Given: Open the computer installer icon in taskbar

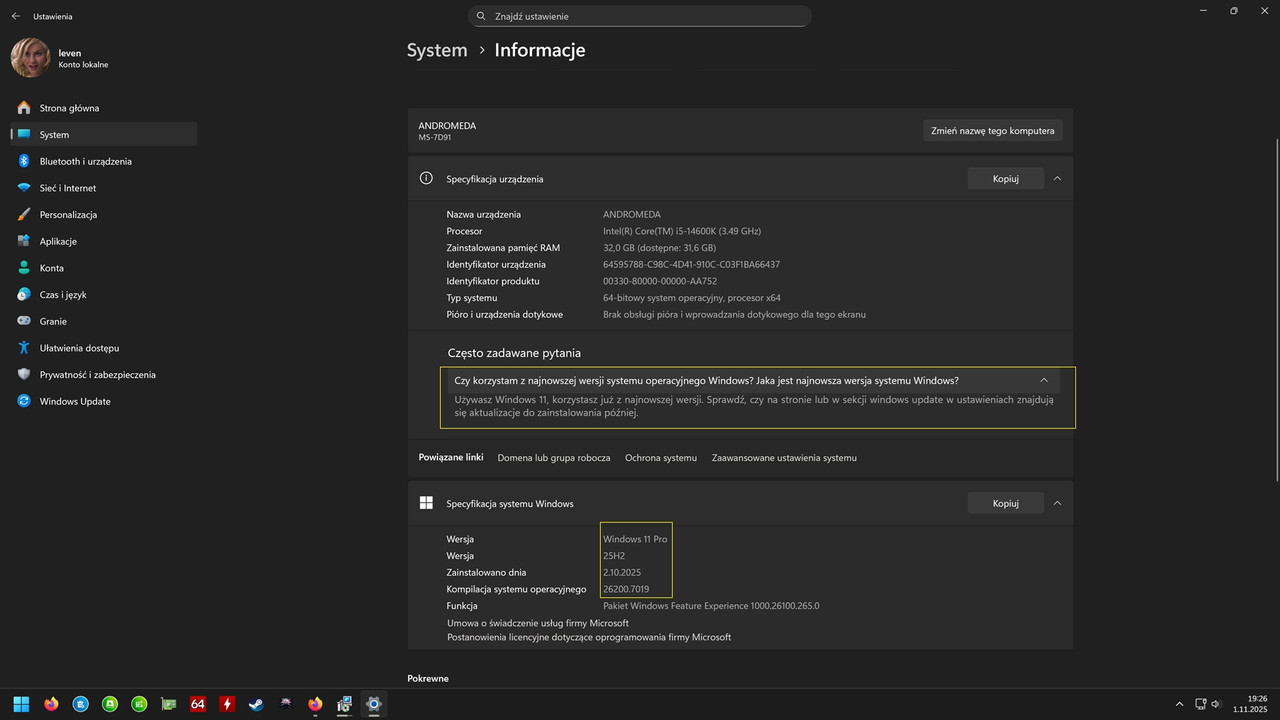Looking at the screenshot, I should coord(344,704).
